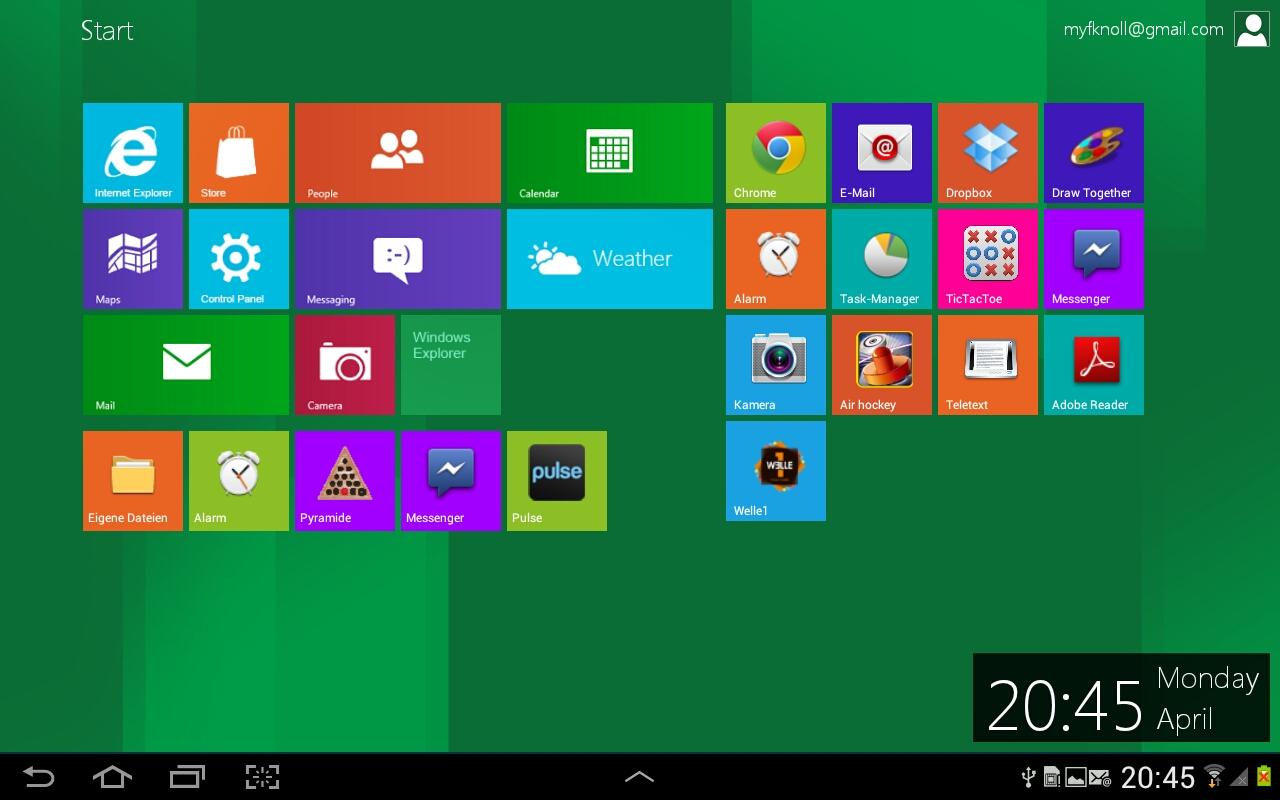
Task: Open the Teletext tile
Action: click(988, 365)
